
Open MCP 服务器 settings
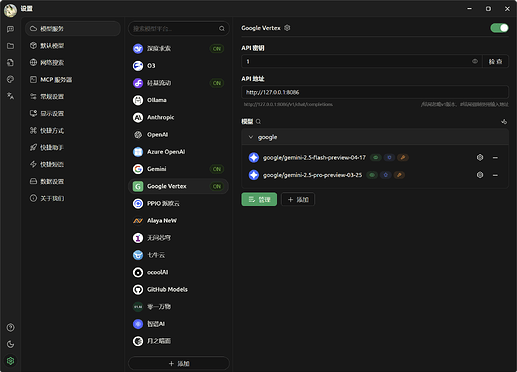(x=73, y=80)
